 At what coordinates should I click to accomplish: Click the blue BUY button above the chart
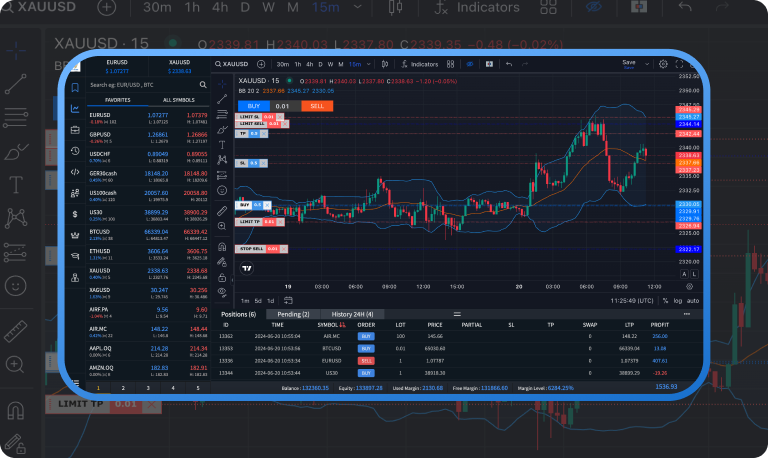pos(254,106)
